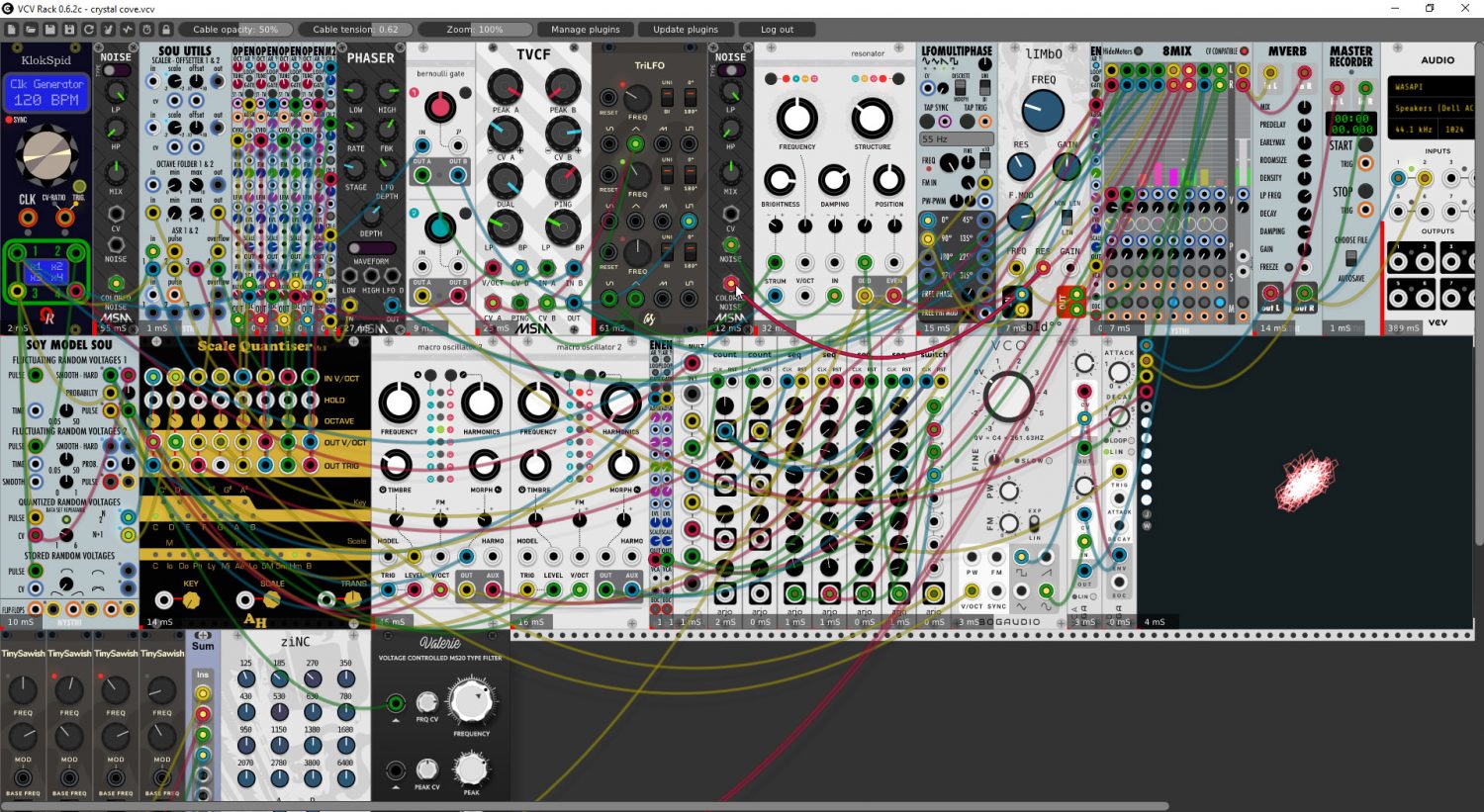Toggle LFOMultiphase DISCRETE/SMOOTH switch
Viewport: 1484px width, 812px height.
pyautogui.click(x=961, y=88)
